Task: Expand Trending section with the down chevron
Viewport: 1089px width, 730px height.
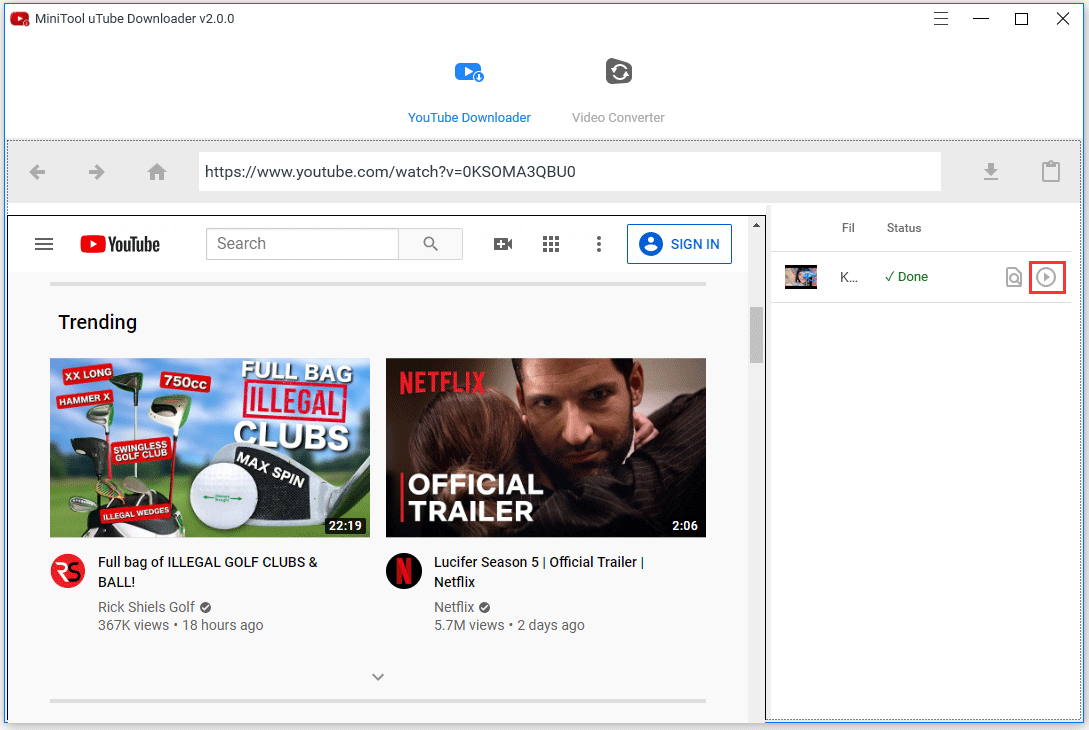Action: [x=378, y=677]
